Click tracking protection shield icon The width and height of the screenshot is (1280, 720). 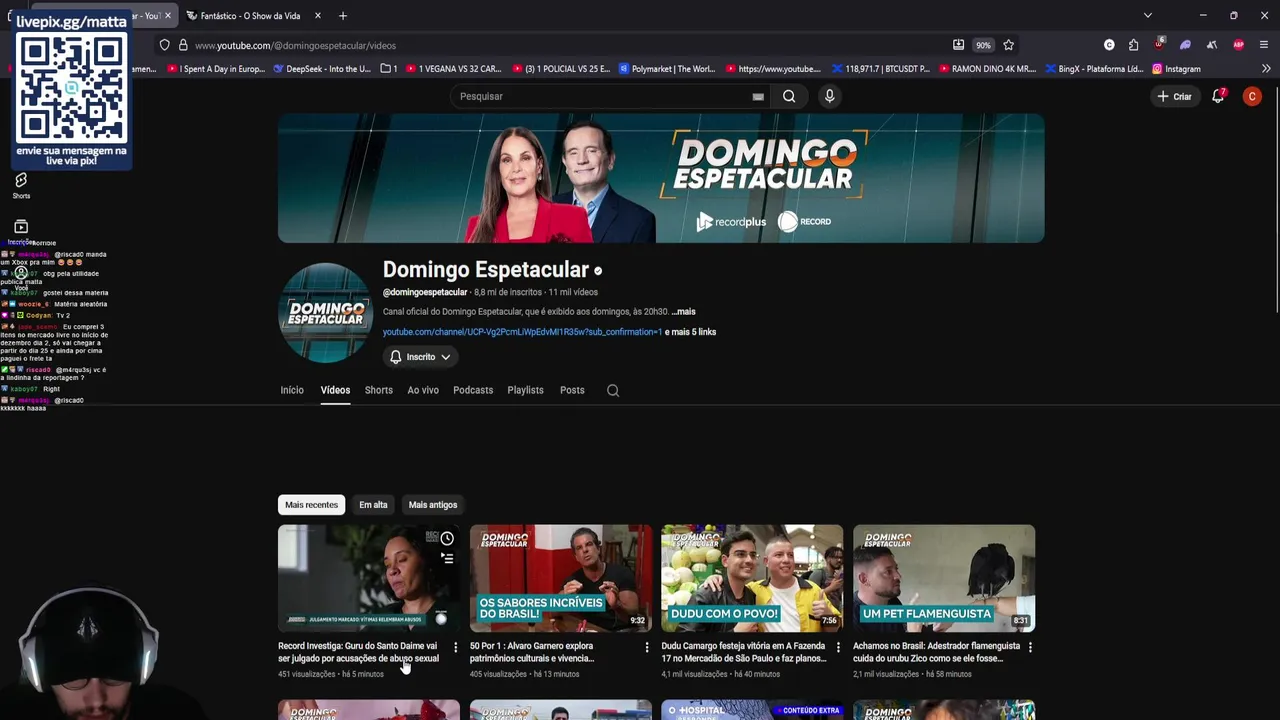tap(165, 45)
